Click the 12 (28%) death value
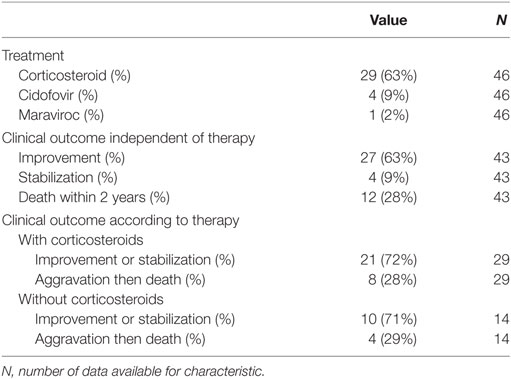The image size is (511, 379). [389, 197]
